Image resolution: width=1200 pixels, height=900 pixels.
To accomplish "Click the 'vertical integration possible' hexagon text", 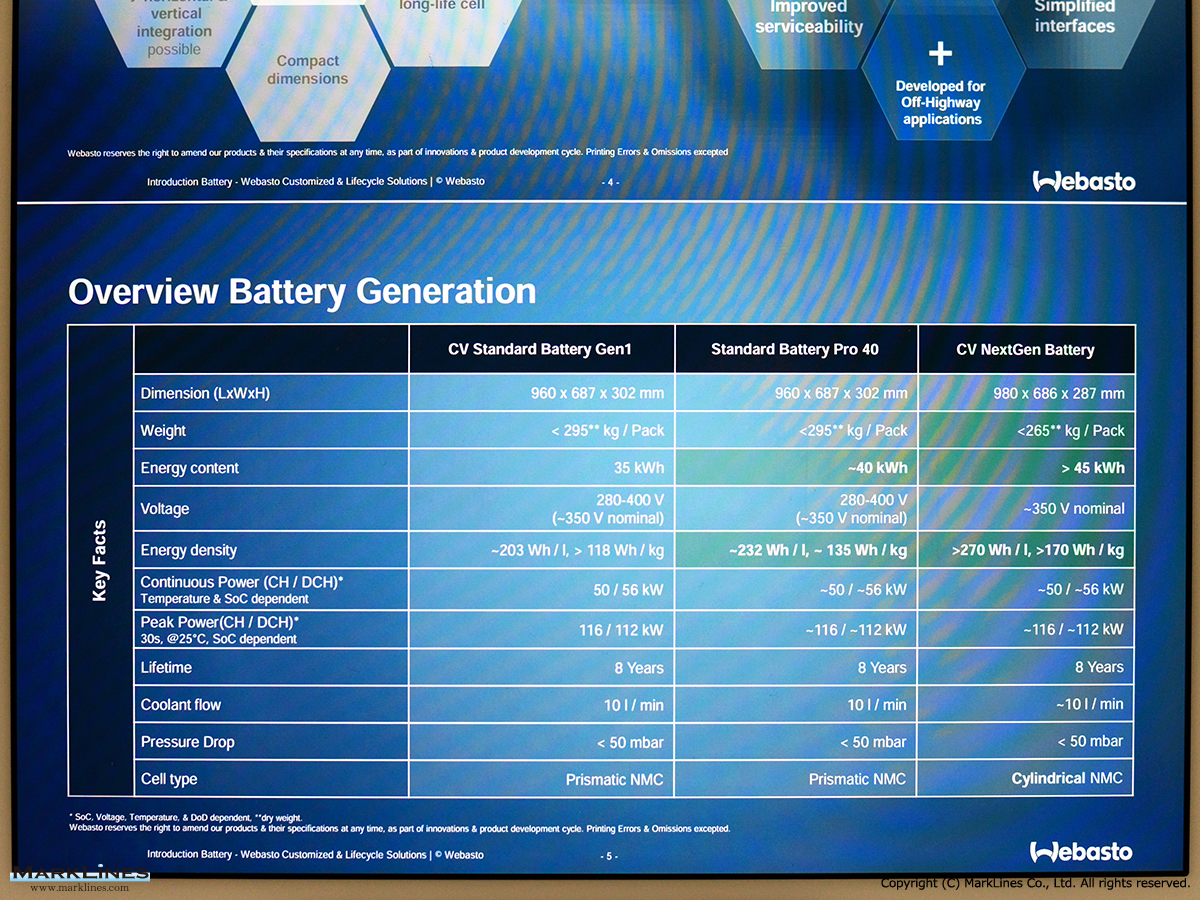I will 174,31.
